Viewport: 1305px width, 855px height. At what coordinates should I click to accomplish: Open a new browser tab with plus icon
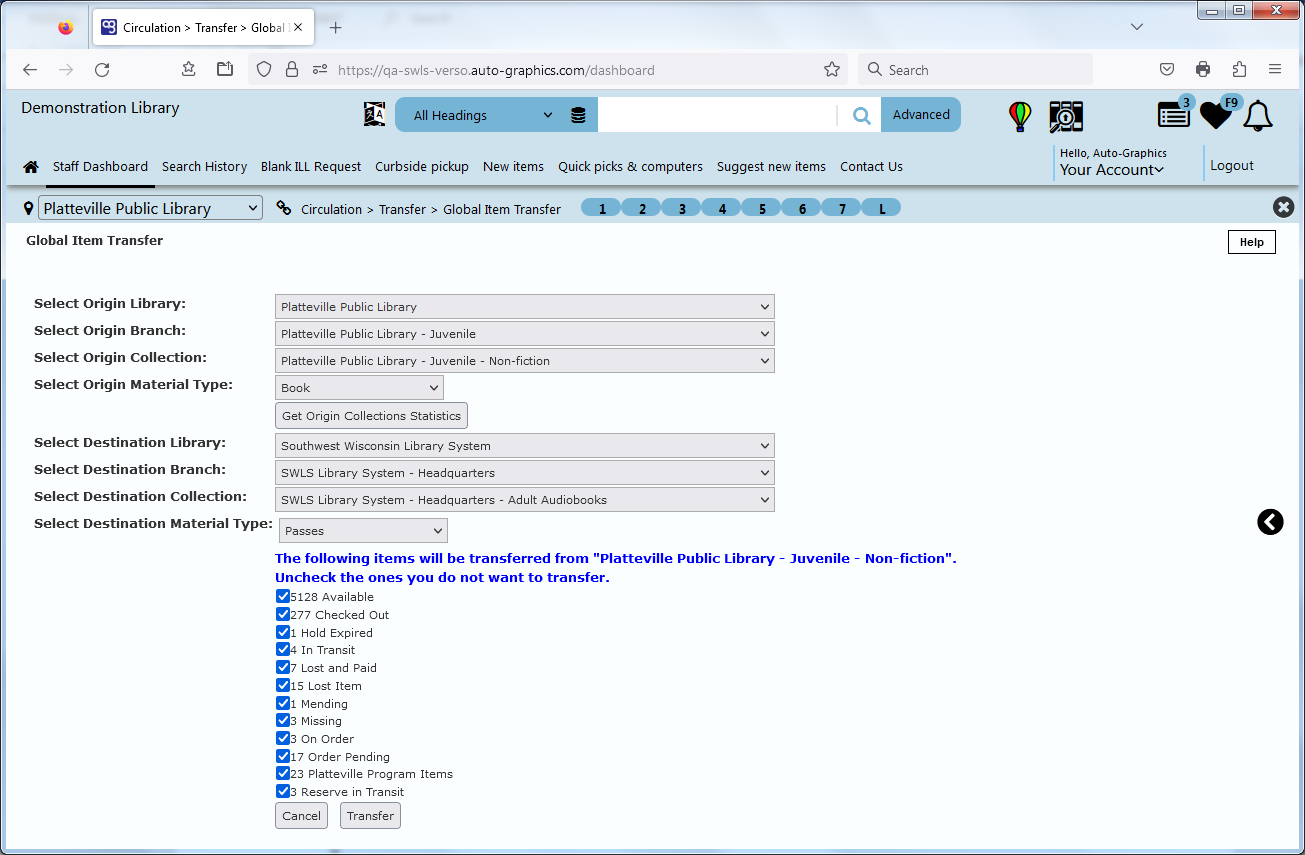click(336, 27)
